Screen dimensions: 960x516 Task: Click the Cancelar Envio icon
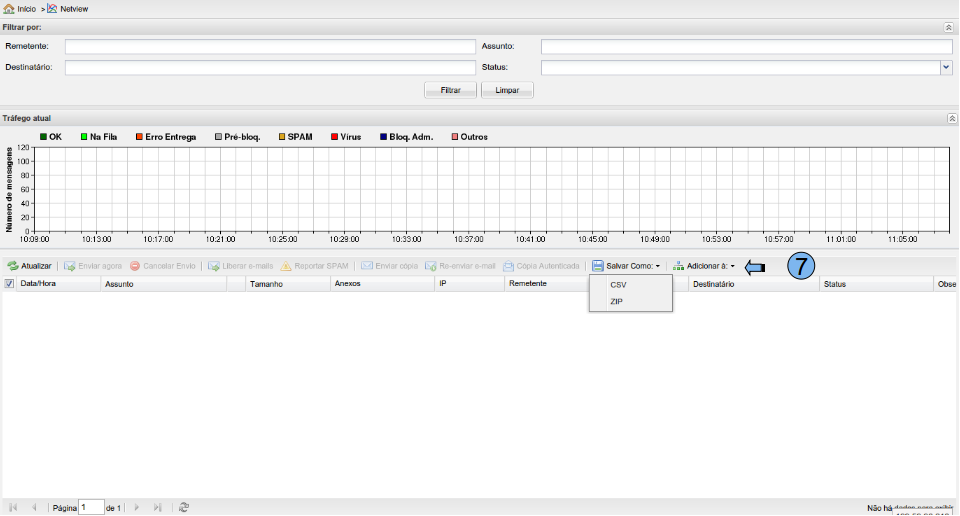coord(135,267)
